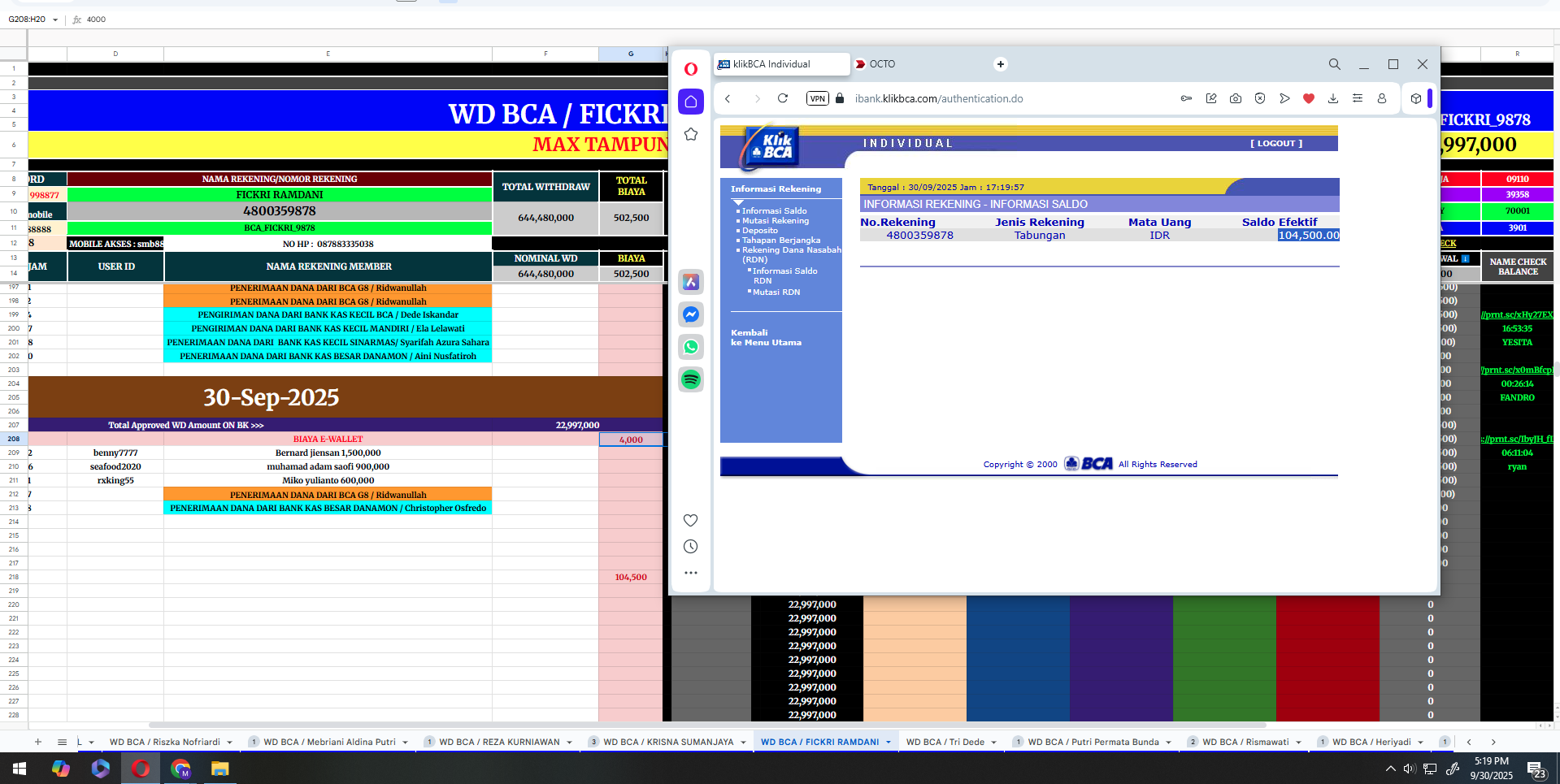Click browser back arrow

tap(728, 98)
